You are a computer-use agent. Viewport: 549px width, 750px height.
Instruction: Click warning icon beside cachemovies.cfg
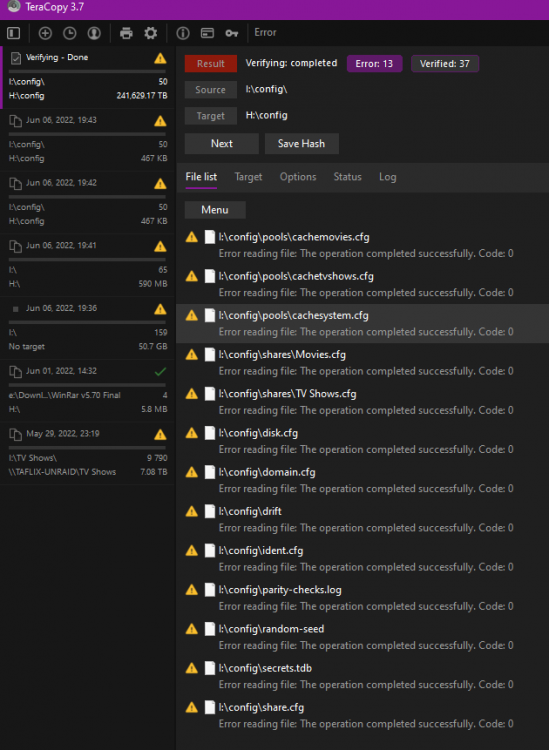click(x=192, y=237)
